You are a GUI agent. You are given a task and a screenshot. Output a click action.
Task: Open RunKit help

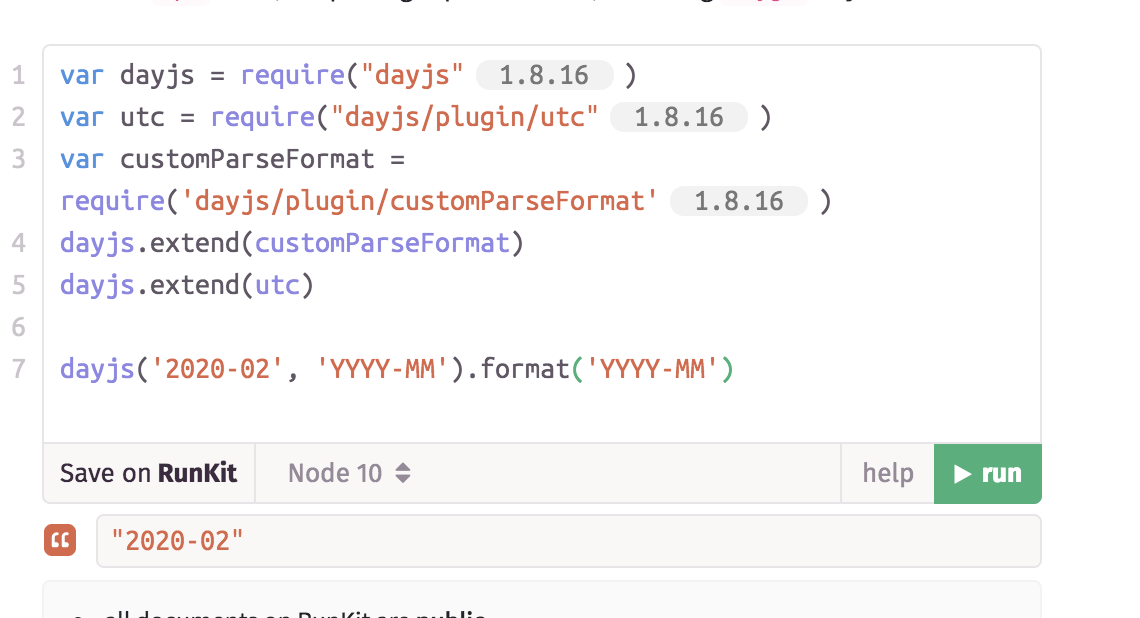click(888, 473)
